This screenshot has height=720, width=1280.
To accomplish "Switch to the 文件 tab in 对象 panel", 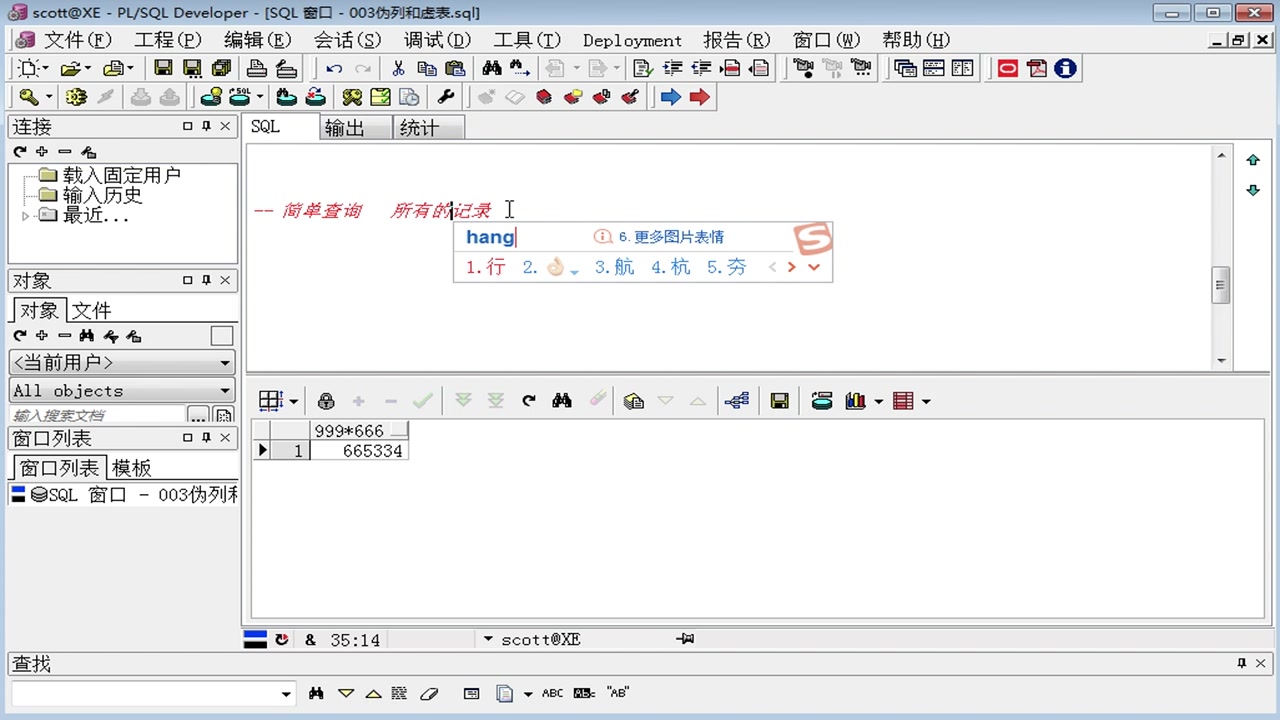I will 91,310.
